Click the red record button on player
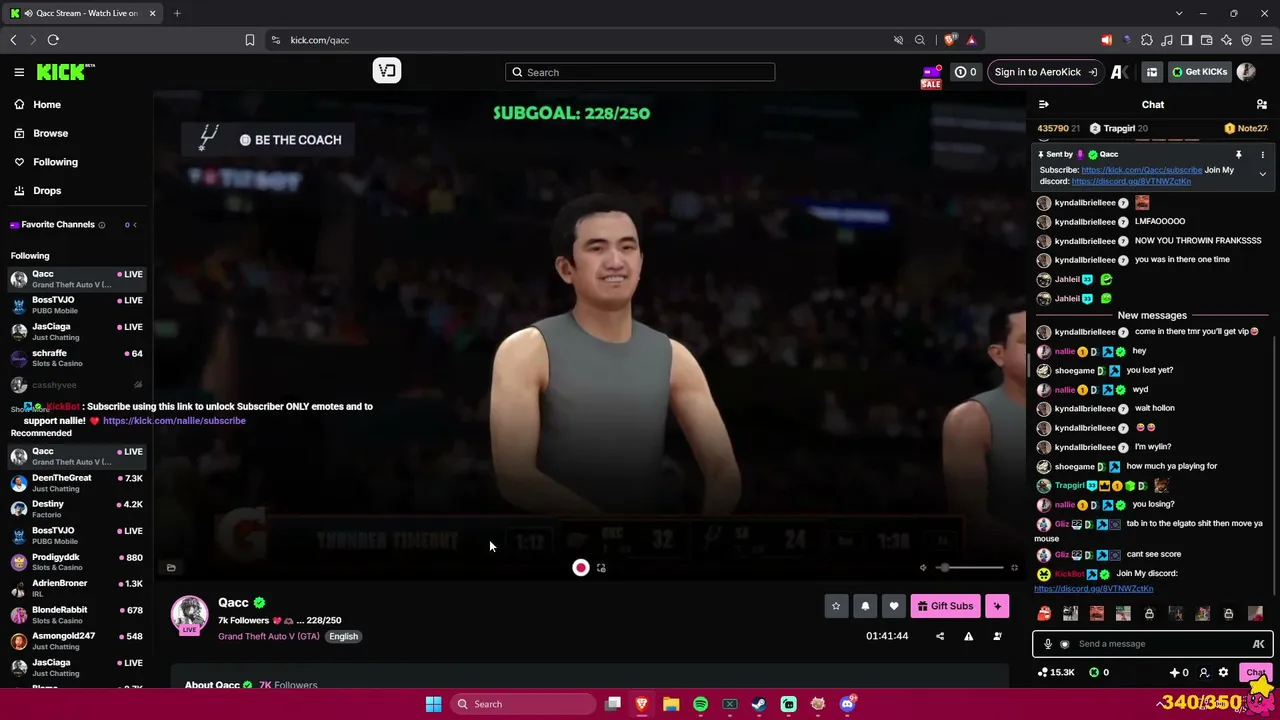Image resolution: width=1280 pixels, height=720 pixels. (x=581, y=568)
